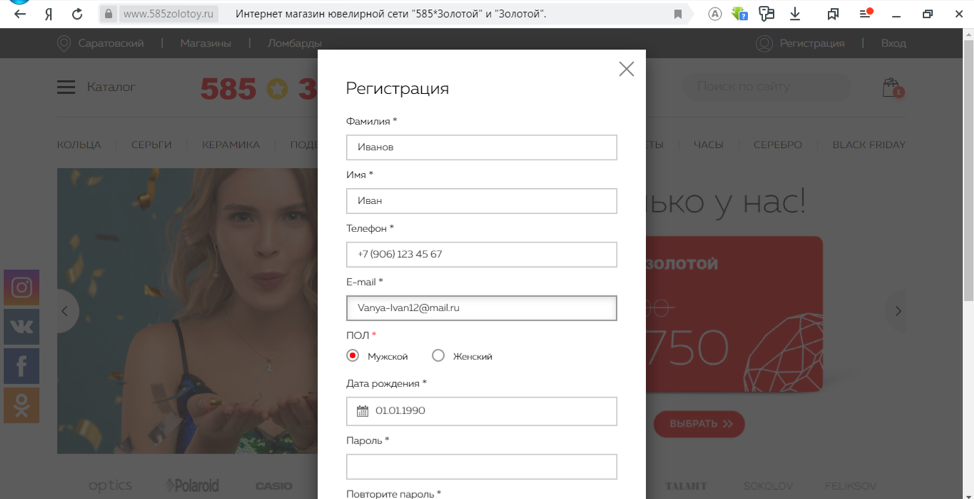
Task: Click into the Пароль input field
Action: [481, 466]
